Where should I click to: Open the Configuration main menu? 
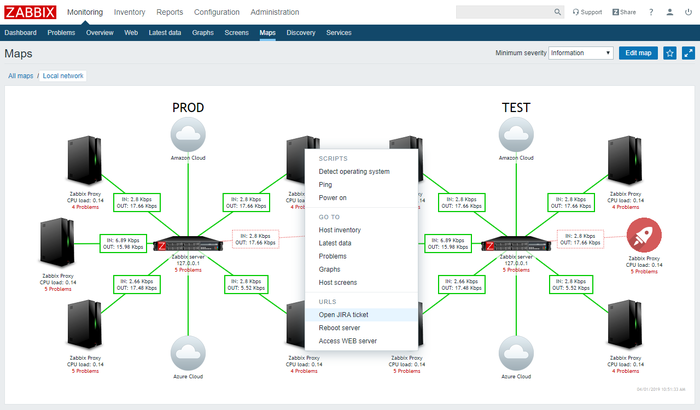(217, 12)
